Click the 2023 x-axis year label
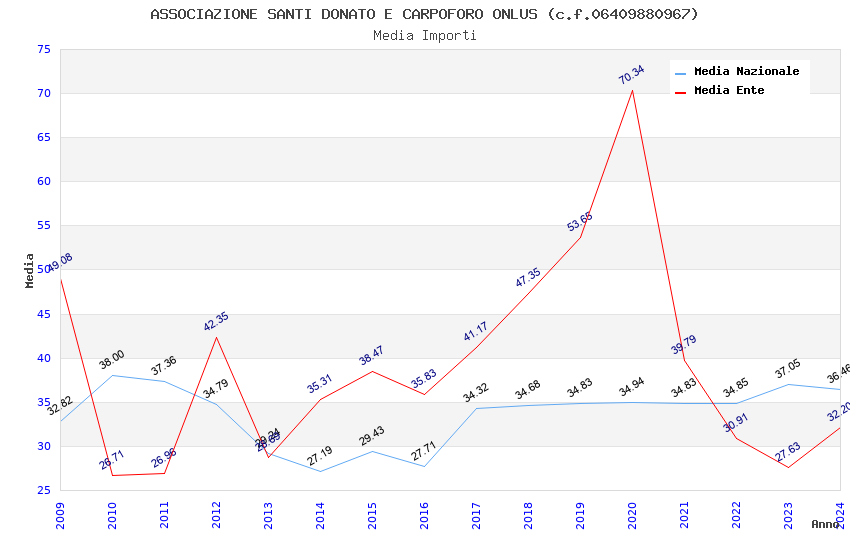850x550 pixels. tap(788, 515)
